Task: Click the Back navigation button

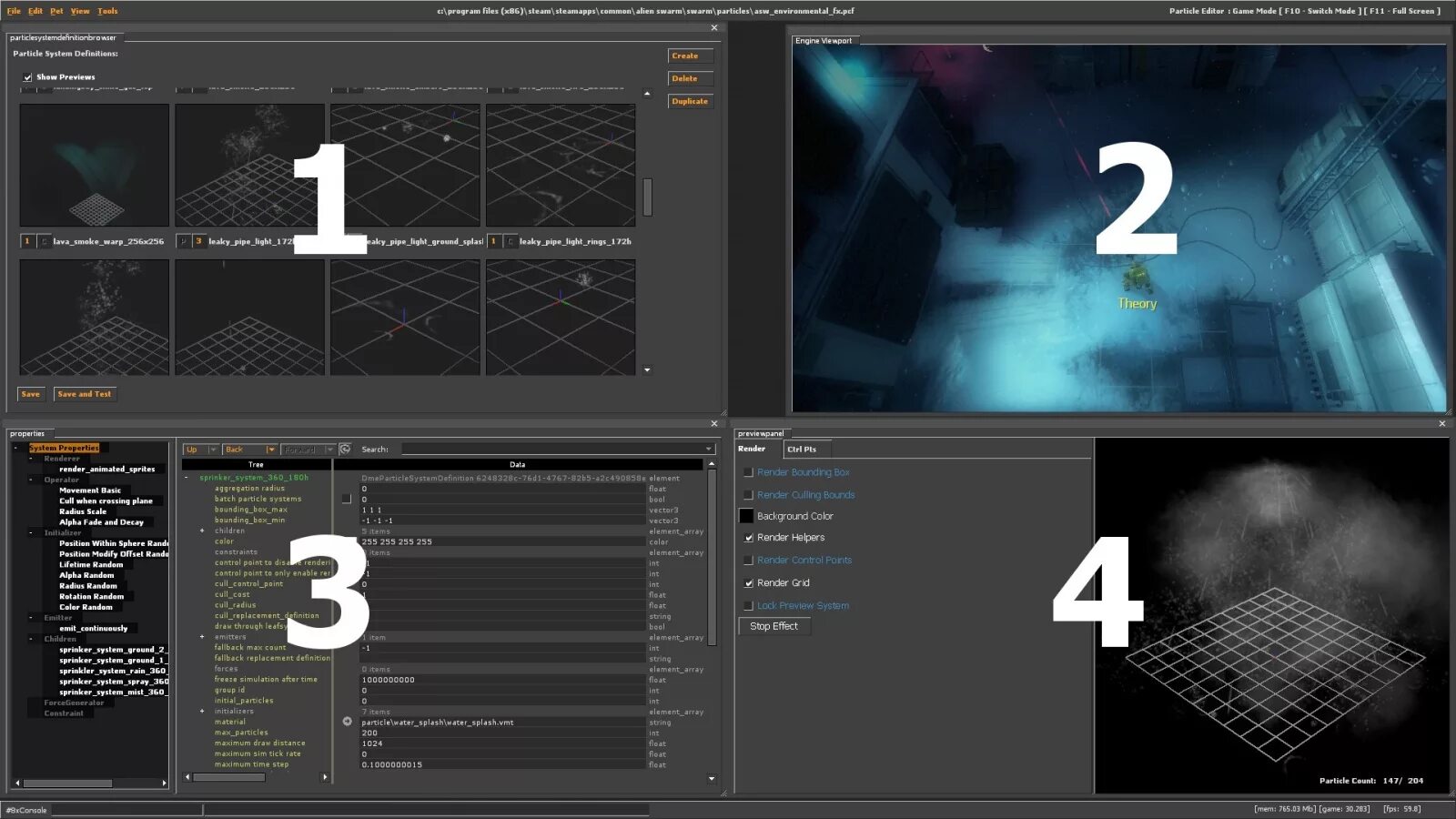Action: click(244, 450)
